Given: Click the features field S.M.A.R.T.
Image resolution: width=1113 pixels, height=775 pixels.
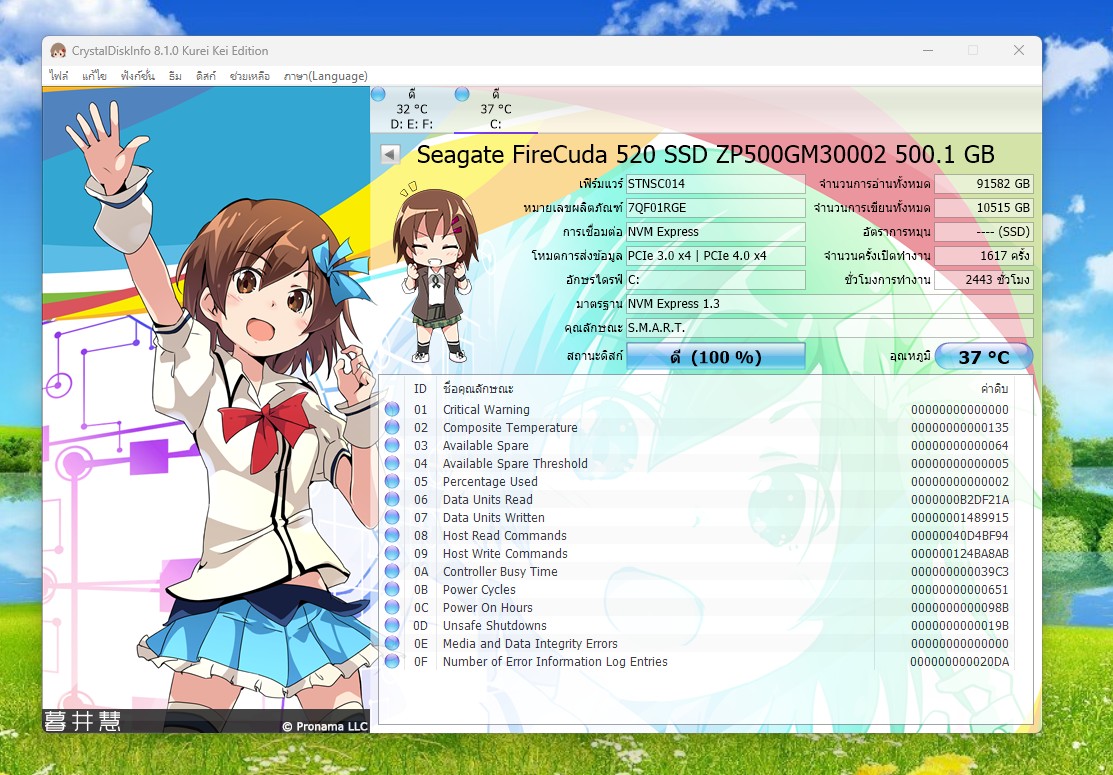Looking at the screenshot, I should point(829,328).
